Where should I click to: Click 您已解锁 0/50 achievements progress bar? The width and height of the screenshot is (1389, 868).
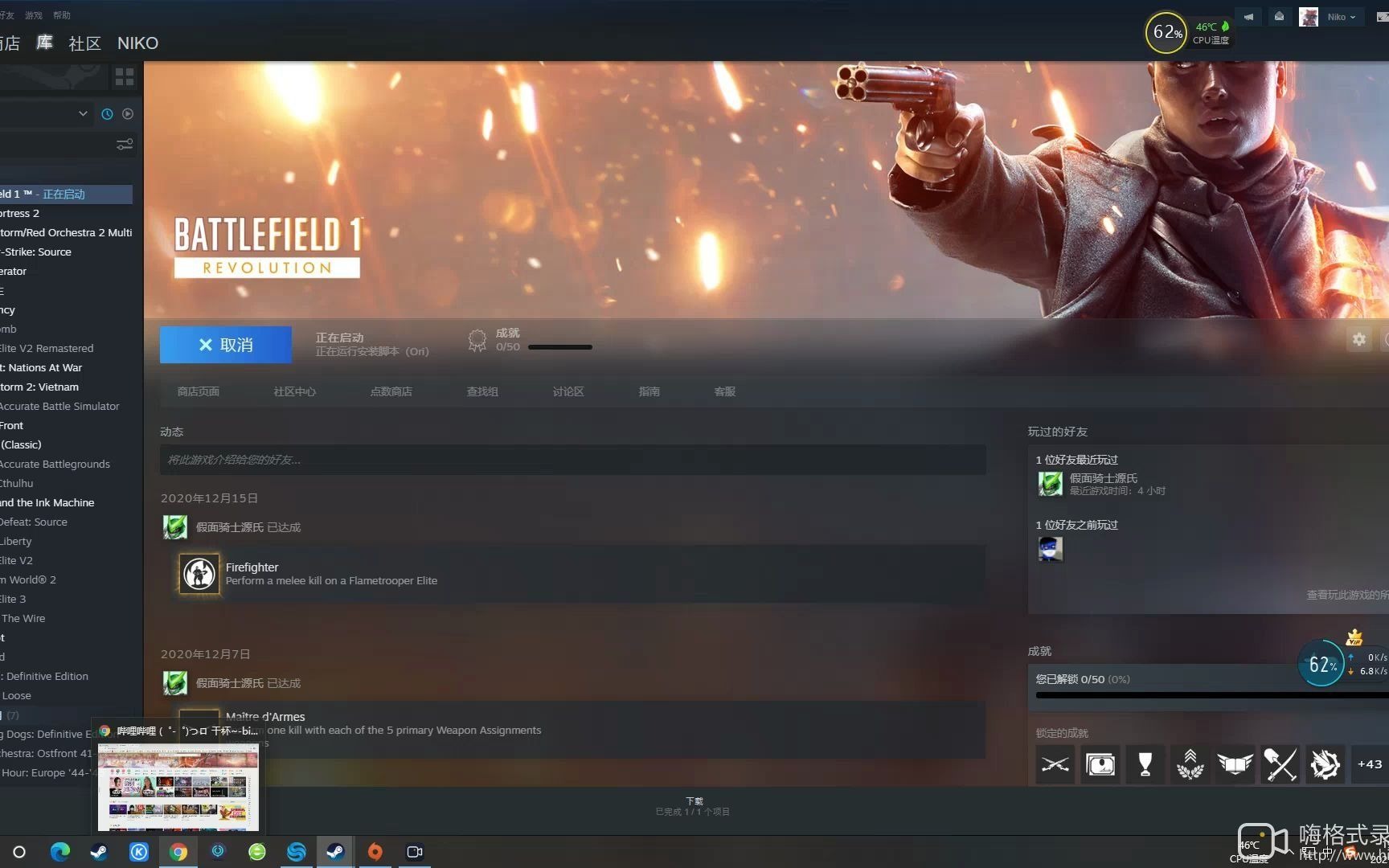coord(1212,695)
